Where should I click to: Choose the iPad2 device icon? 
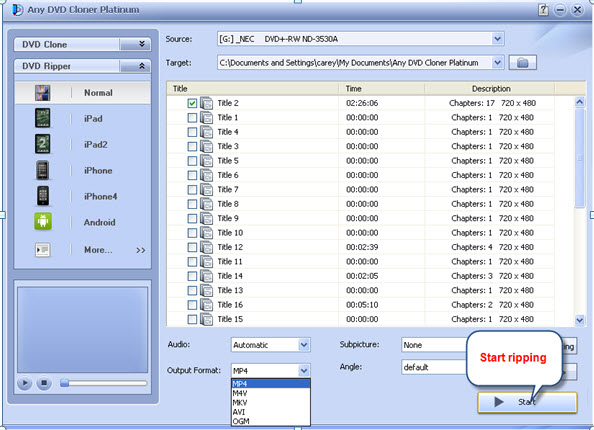42,144
